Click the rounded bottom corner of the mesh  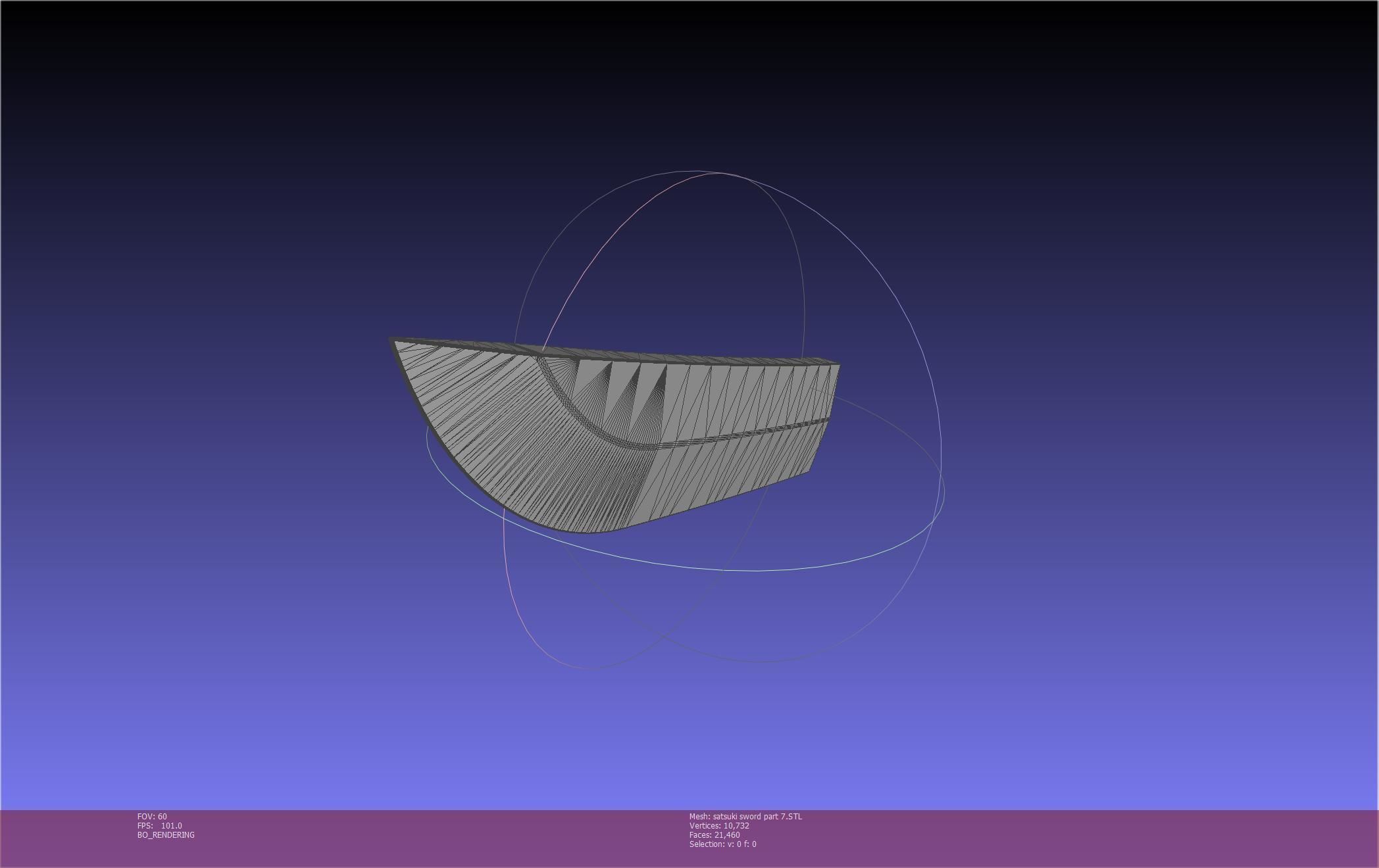[x=586, y=529]
